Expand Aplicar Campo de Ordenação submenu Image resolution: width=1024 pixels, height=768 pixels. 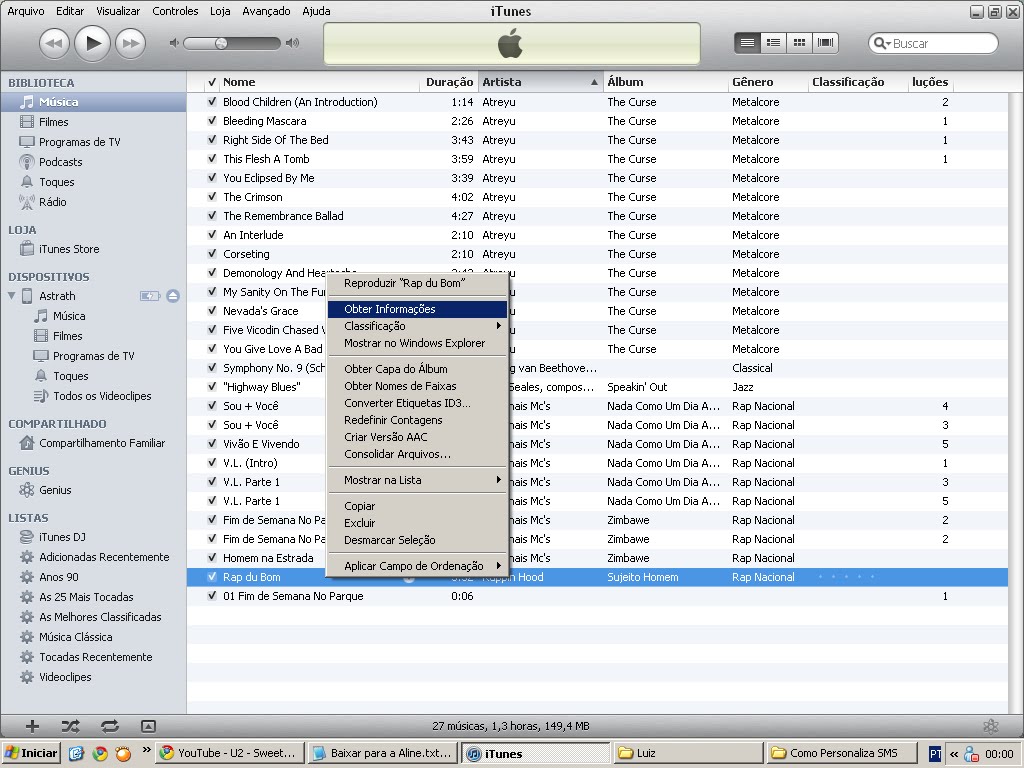coord(417,566)
